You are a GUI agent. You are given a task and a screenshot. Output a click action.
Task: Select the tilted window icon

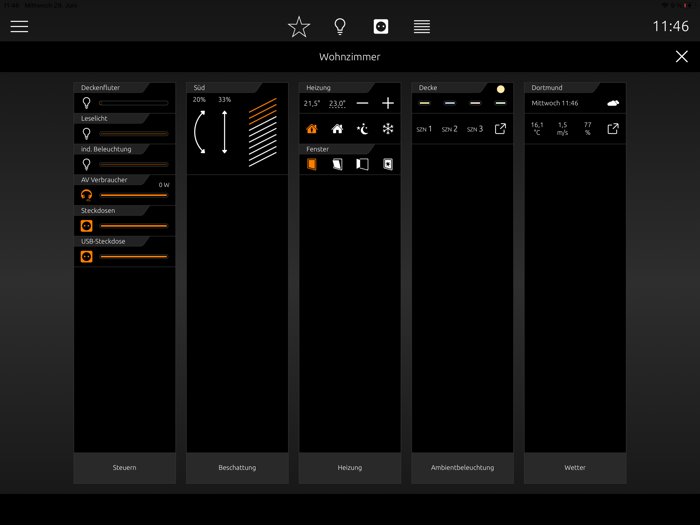pos(337,164)
